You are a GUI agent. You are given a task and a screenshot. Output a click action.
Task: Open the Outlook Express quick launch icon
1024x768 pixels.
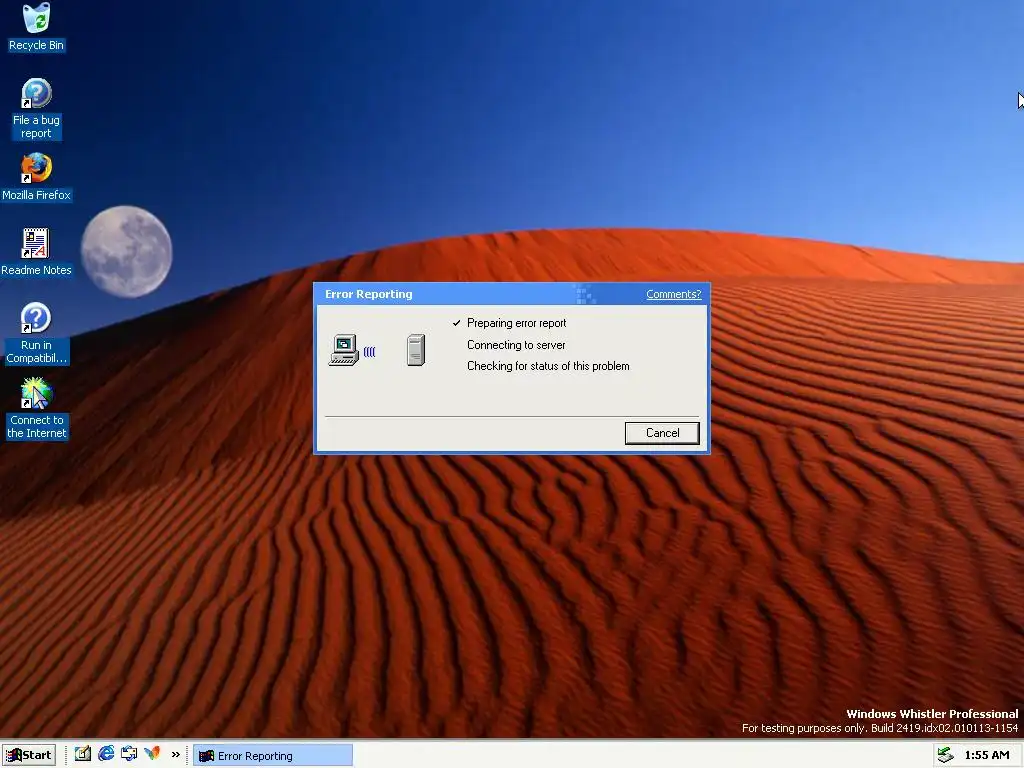(129, 754)
